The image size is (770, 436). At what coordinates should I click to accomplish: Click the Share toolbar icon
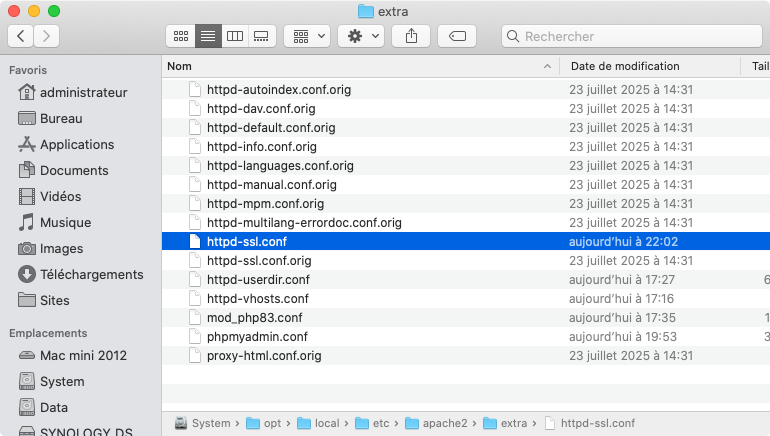[411, 36]
